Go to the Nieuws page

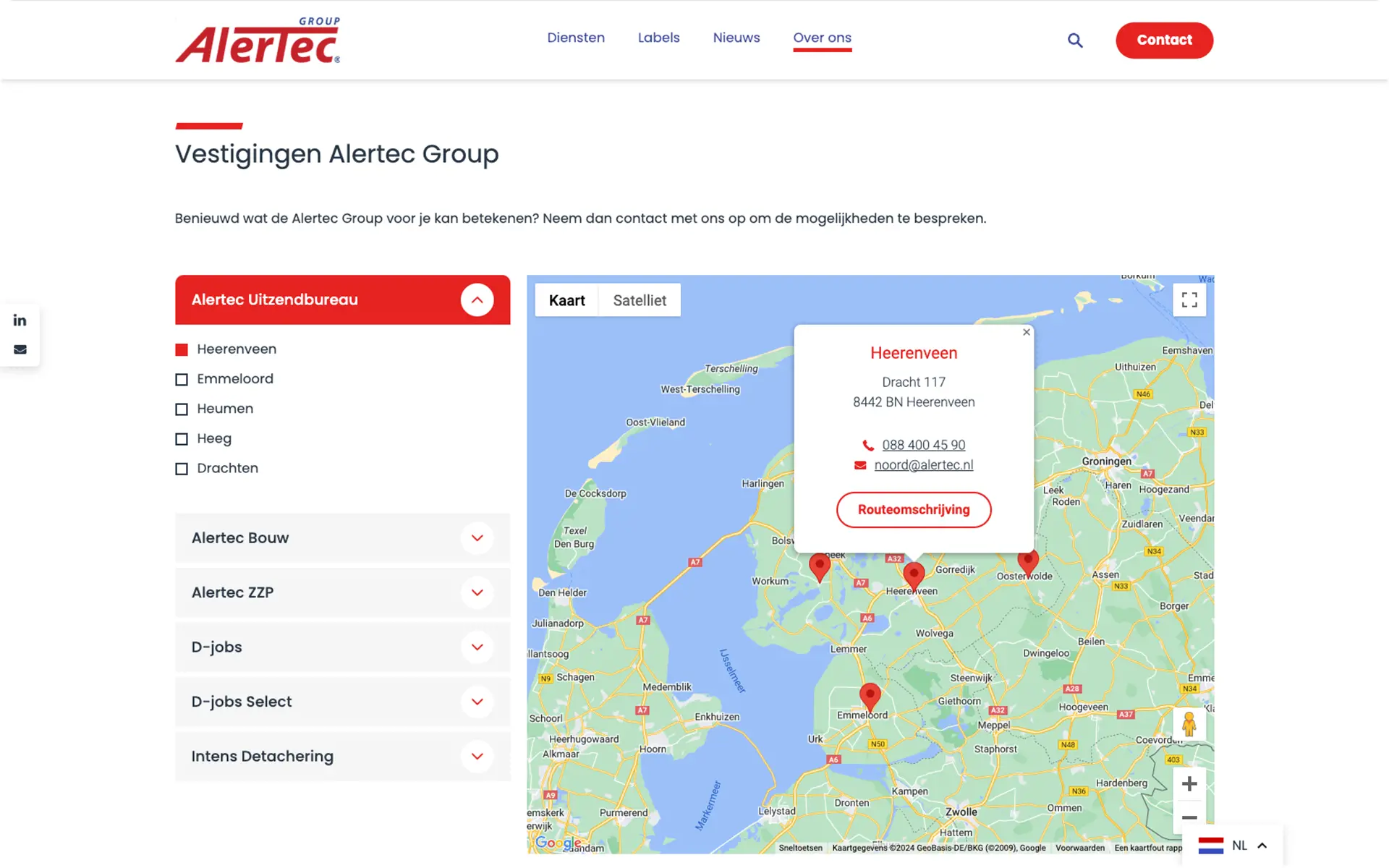[736, 38]
